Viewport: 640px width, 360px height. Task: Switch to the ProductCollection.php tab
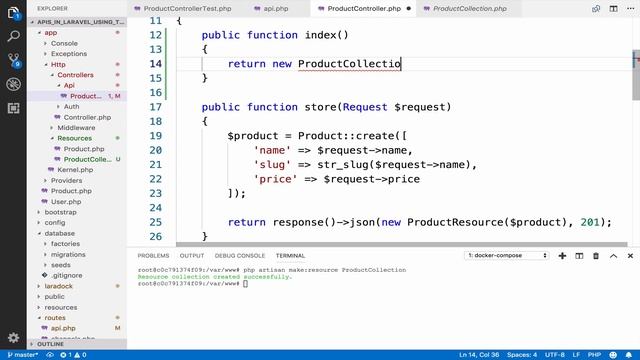pyautogui.click(x=469, y=9)
